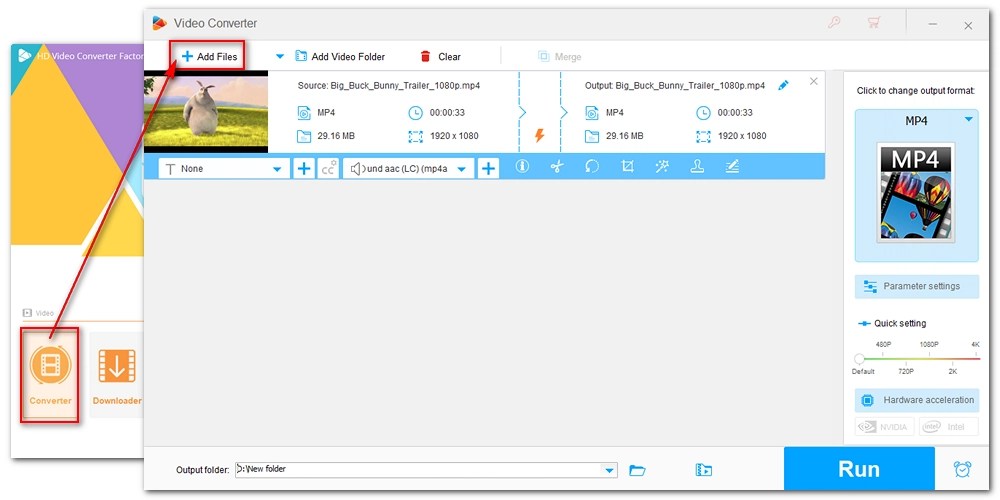Click the orange lightning bolt icon
This screenshot has height=500, width=1000.
[x=539, y=135]
